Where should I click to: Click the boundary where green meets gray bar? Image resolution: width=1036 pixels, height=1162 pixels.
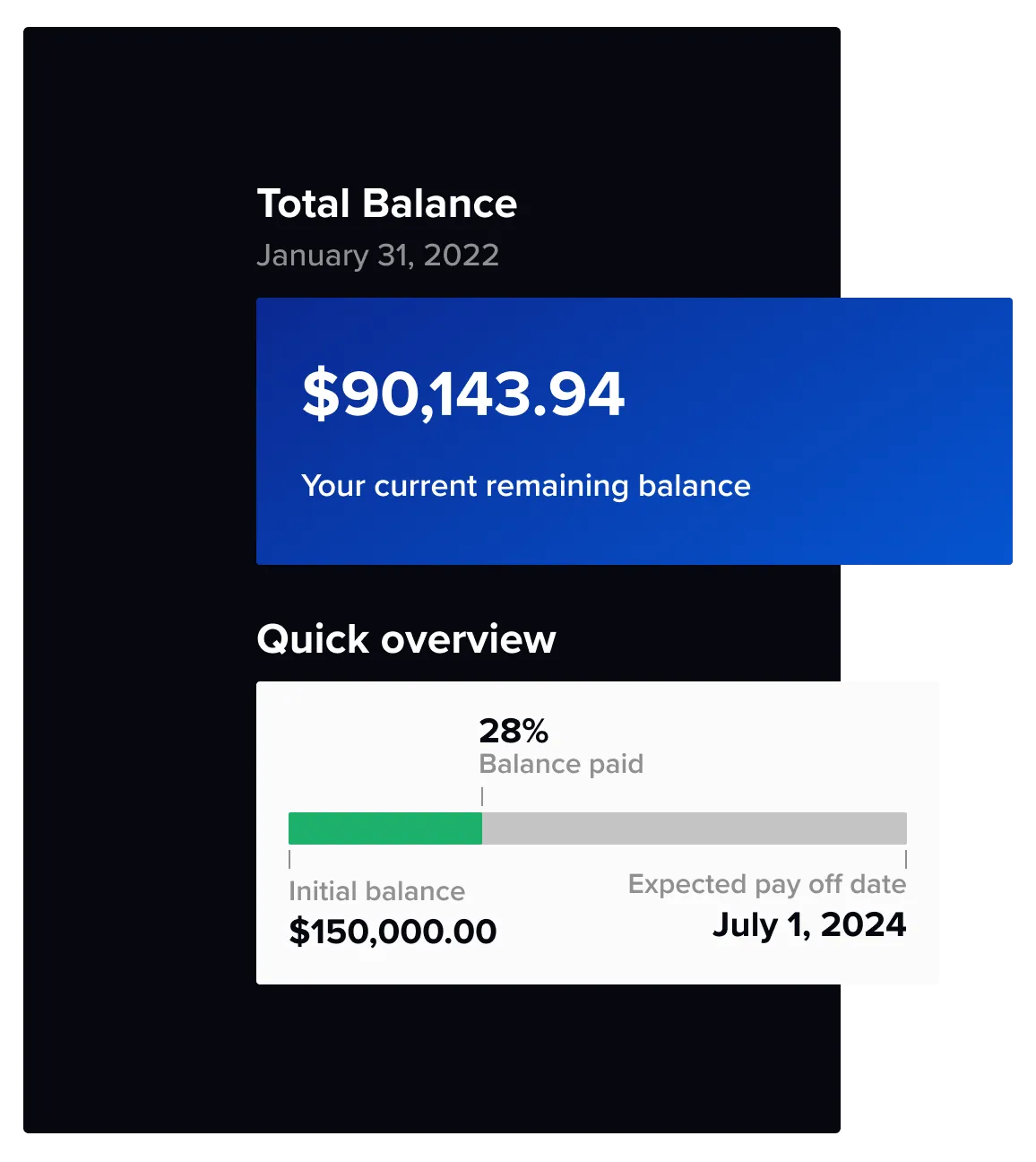(482, 828)
